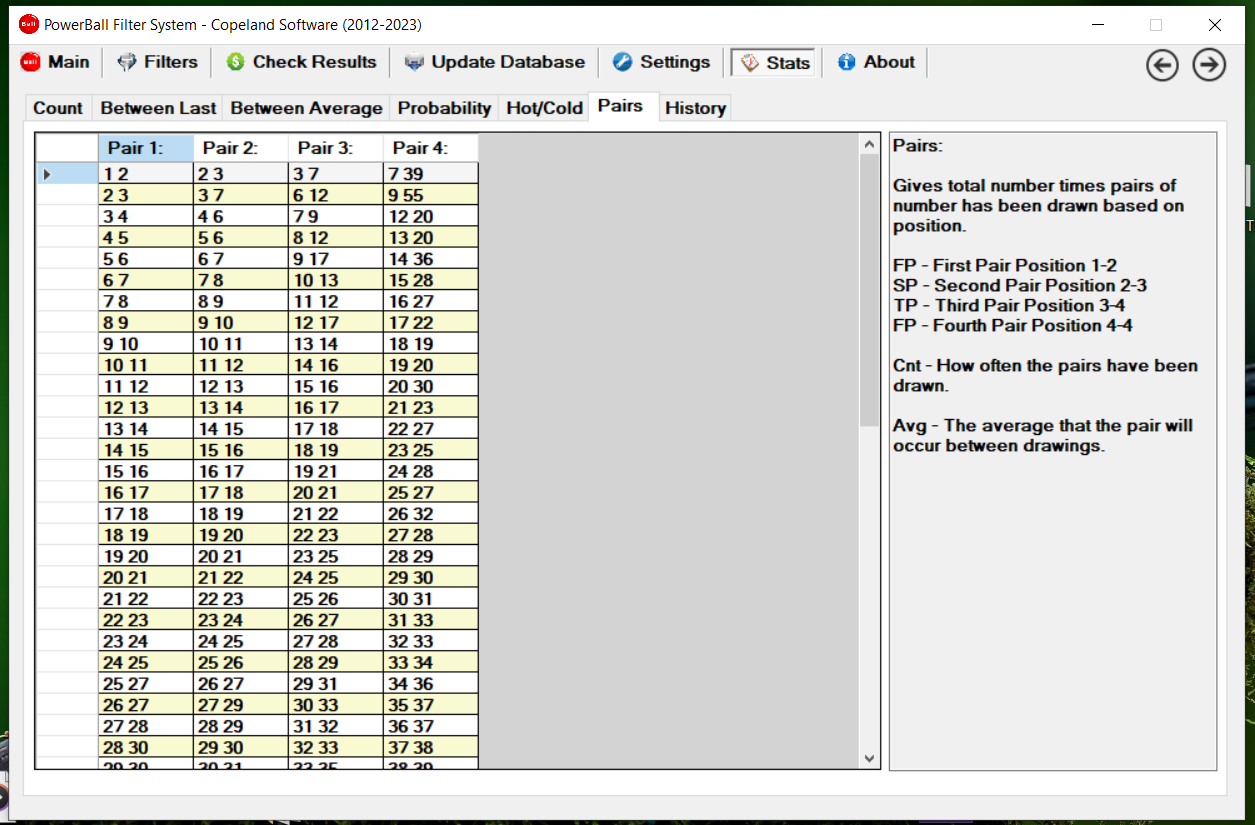The height and width of the screenshot is (825, 1255).
Task: Open the Main toolbar section
Action: point(55,62)
